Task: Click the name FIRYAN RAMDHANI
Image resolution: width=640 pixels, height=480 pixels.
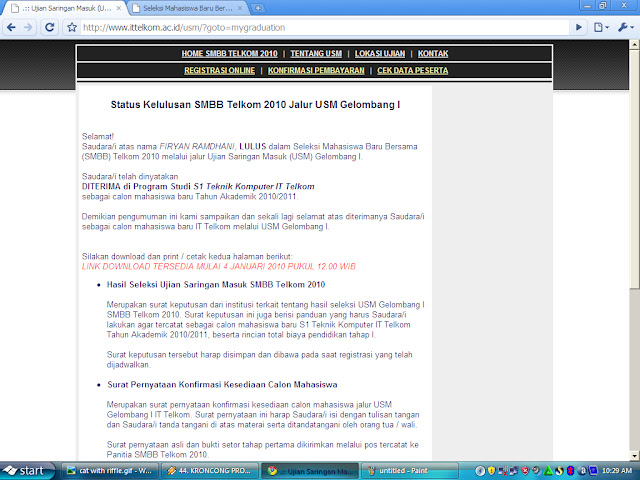Action: click(197, 146)
